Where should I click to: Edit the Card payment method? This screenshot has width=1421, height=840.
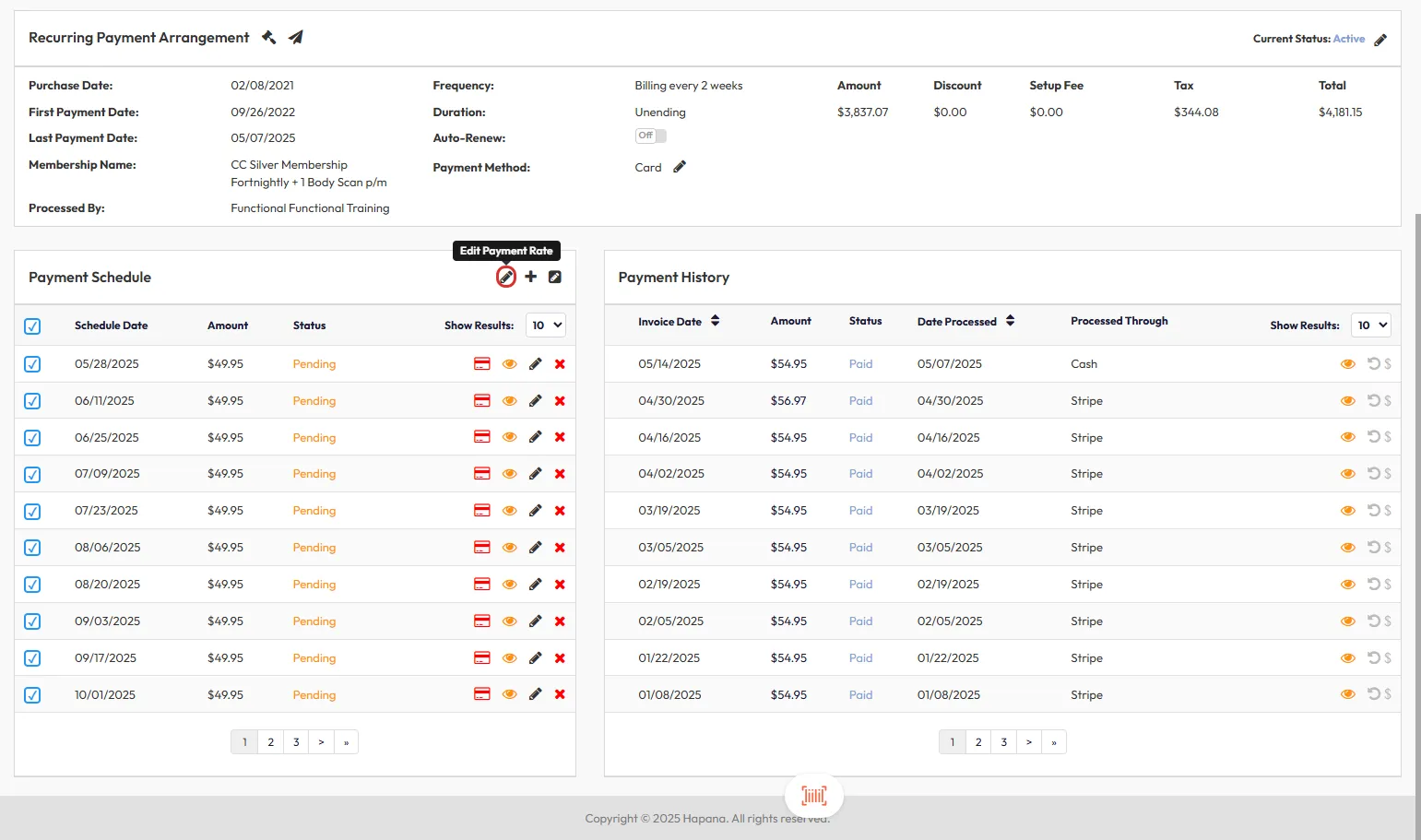[680, 167]
